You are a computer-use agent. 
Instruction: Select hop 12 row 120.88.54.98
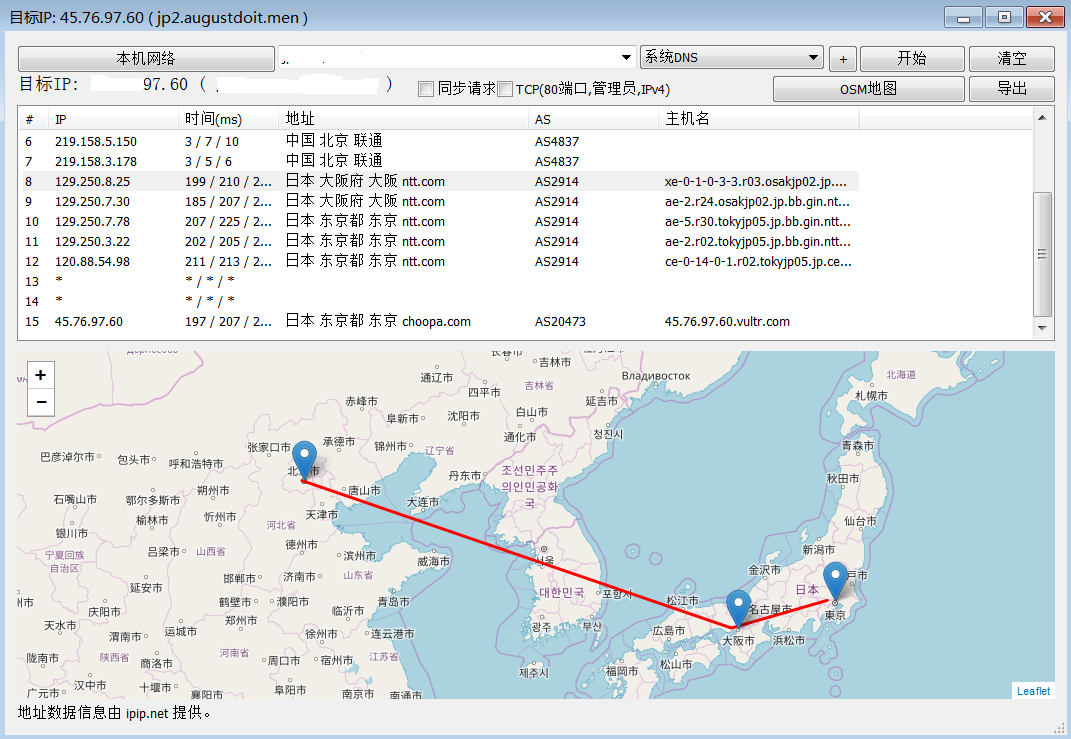tap(439, 262)
